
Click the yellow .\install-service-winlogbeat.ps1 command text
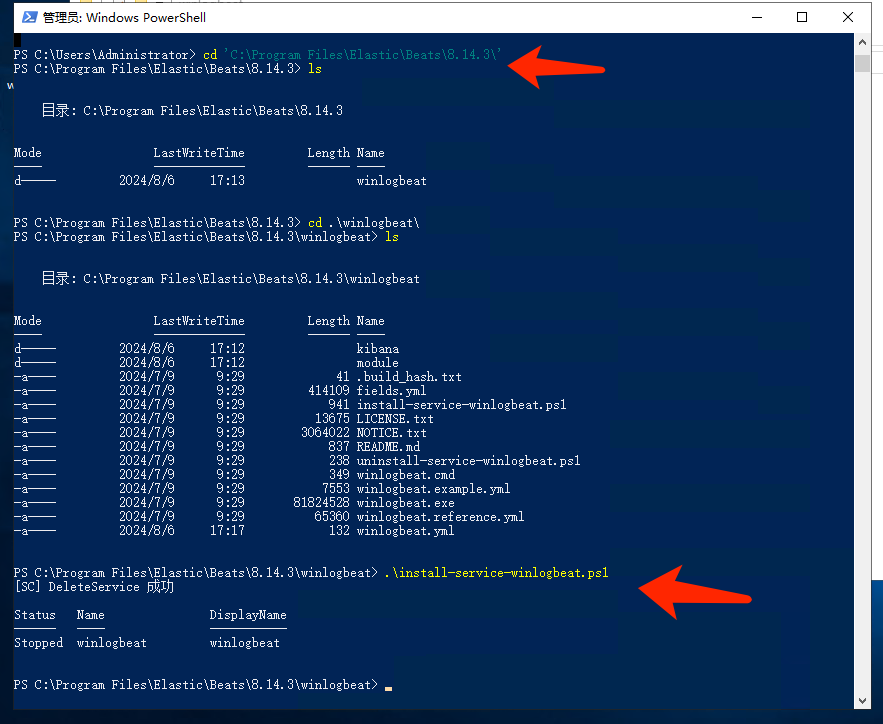tap(496, 573)
